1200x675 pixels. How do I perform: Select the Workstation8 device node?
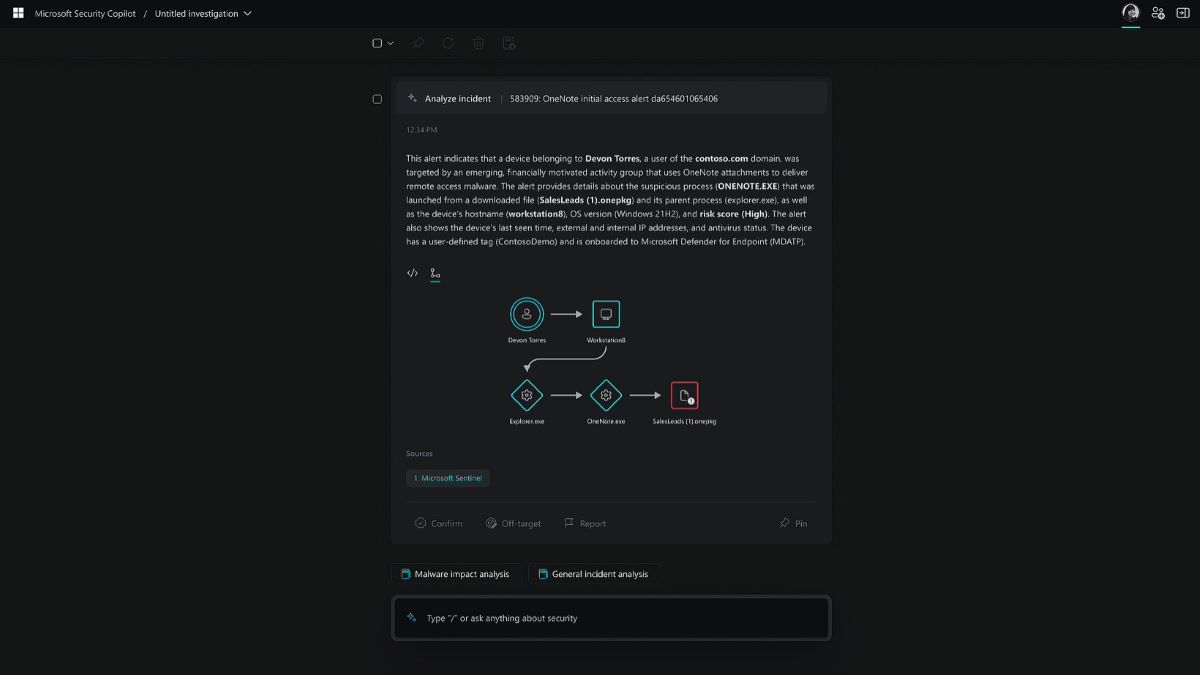(x=605, y=314)
